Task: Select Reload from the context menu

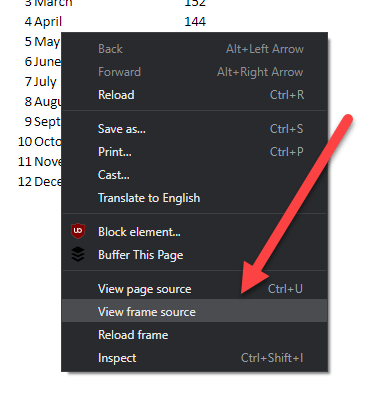Action: tap(194, 95)
